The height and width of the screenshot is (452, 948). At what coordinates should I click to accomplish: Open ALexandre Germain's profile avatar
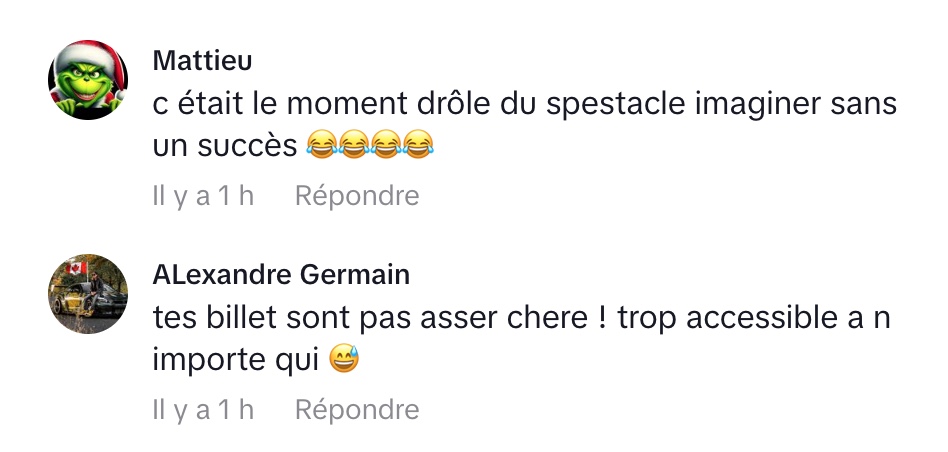89,293
